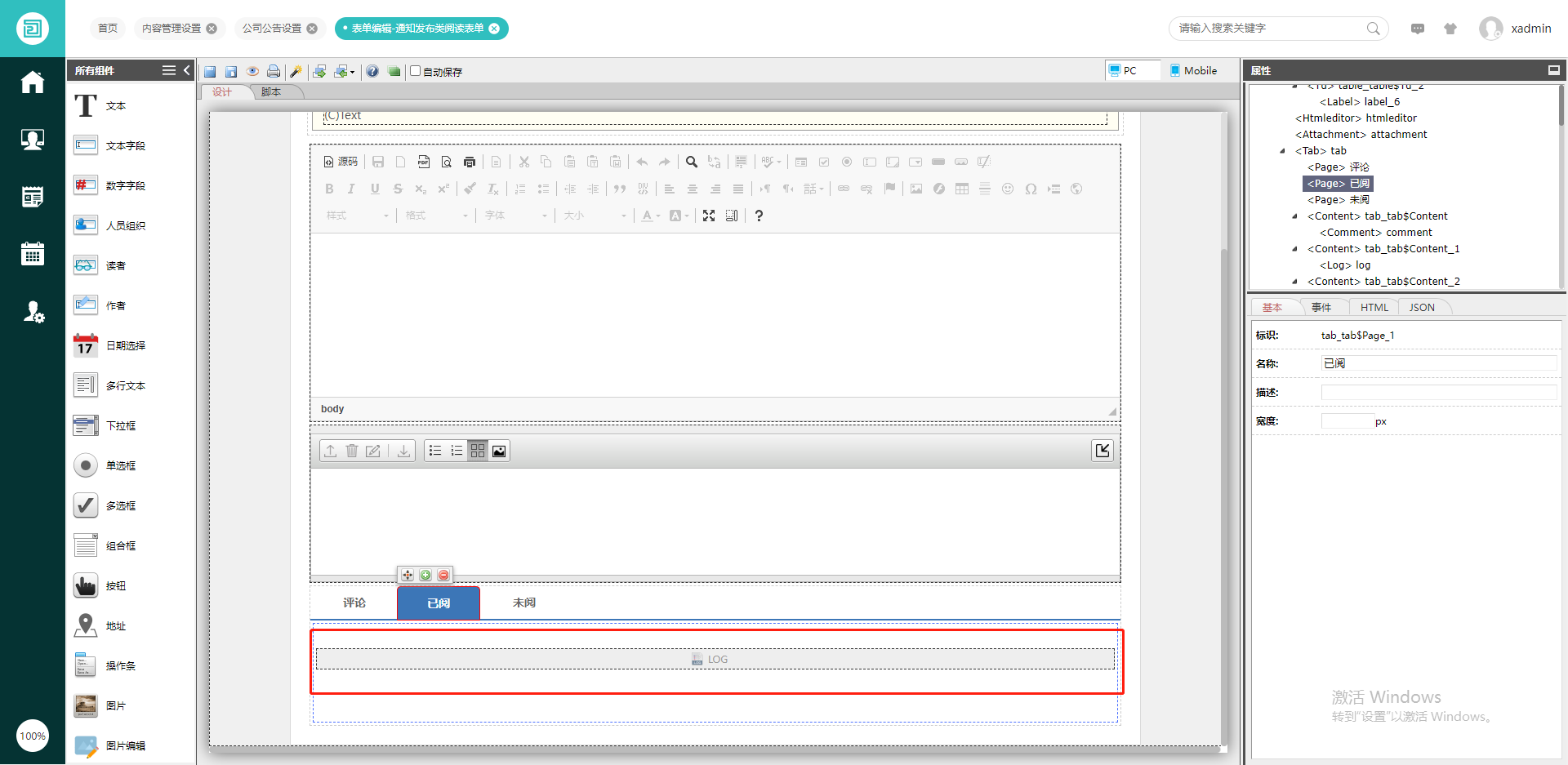Collapse the tab_tab$Content_1 tree node

pyautogui.click(x=1295, y=249)
